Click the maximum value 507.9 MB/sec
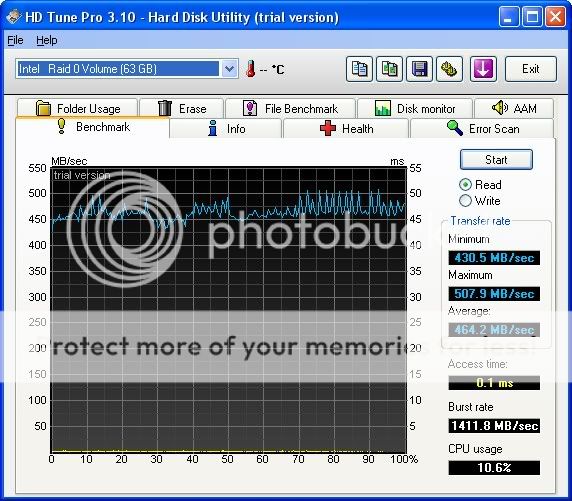Viewport: 572px width, 501px height. point(494,294)
